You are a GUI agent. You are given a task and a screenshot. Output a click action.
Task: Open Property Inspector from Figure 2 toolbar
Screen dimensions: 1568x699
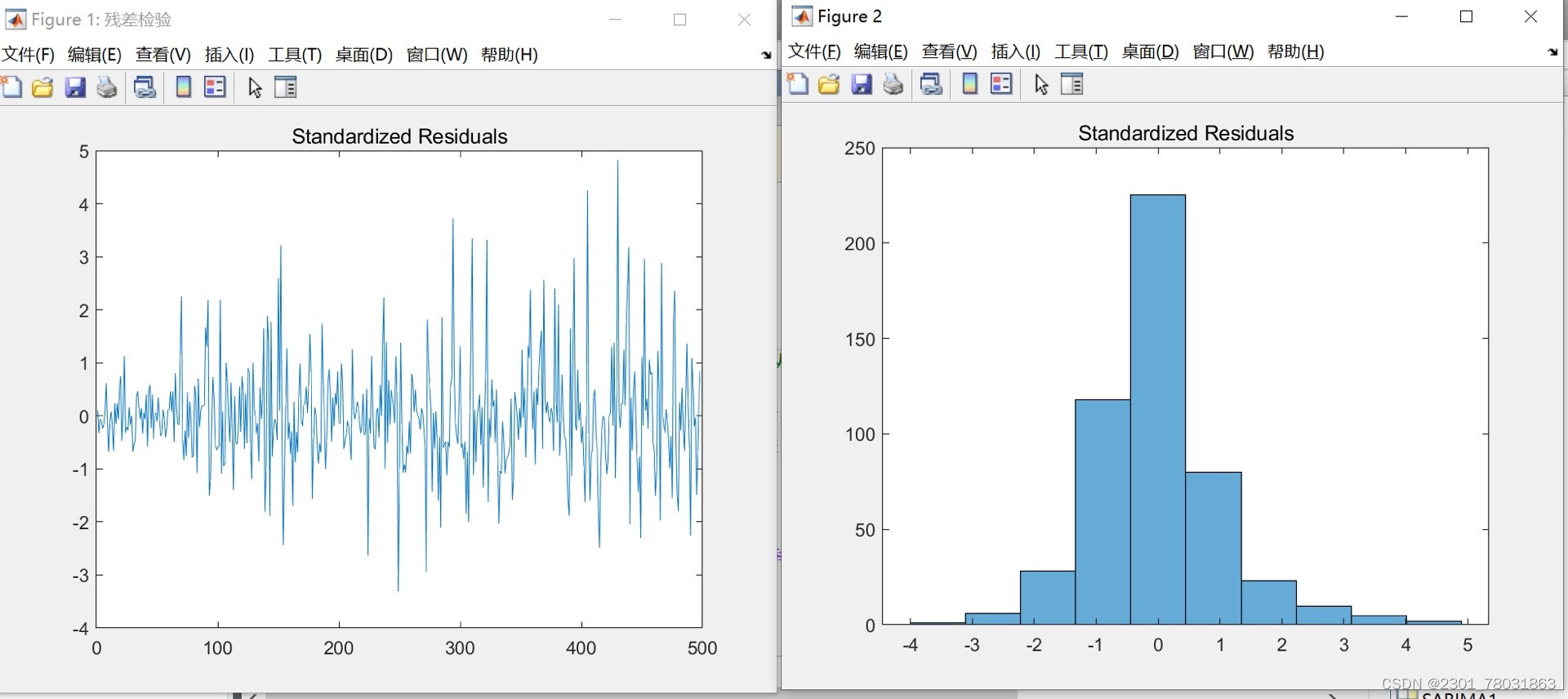tap(1071, 84)
